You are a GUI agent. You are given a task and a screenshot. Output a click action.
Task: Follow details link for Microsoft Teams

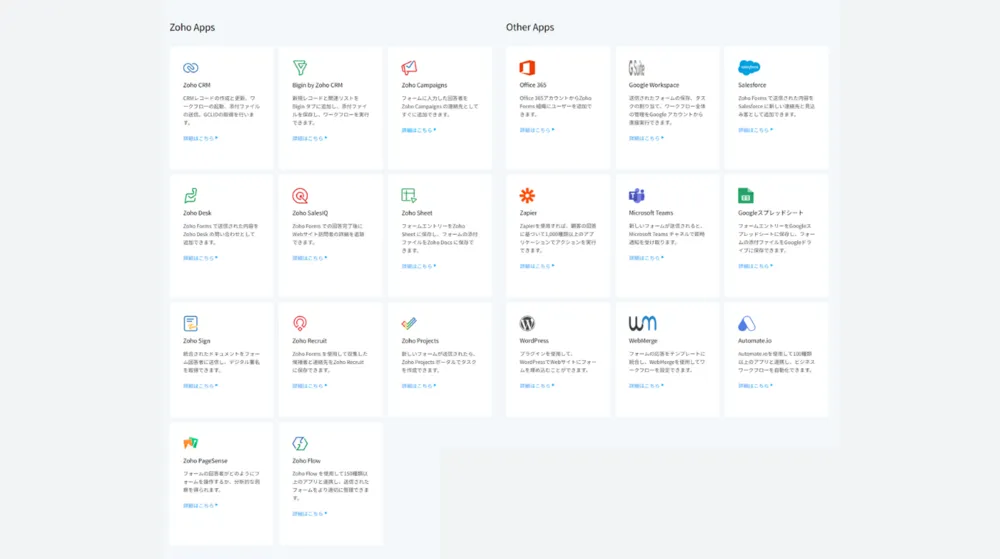[646, 258]
